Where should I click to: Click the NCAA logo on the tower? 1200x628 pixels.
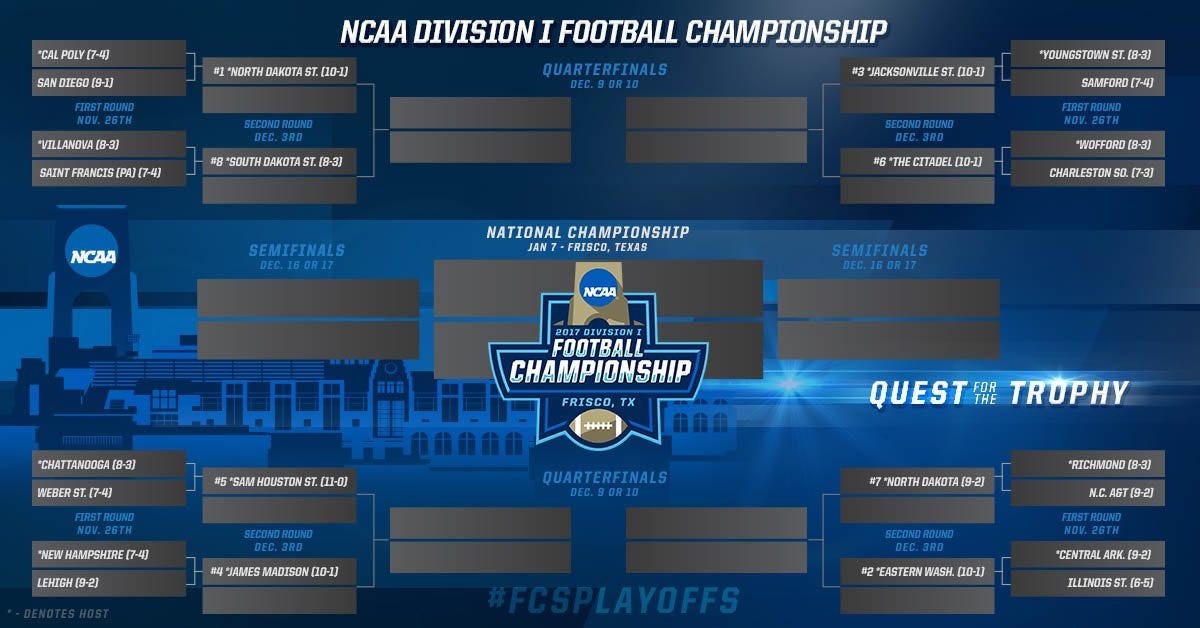pos(92,256)
